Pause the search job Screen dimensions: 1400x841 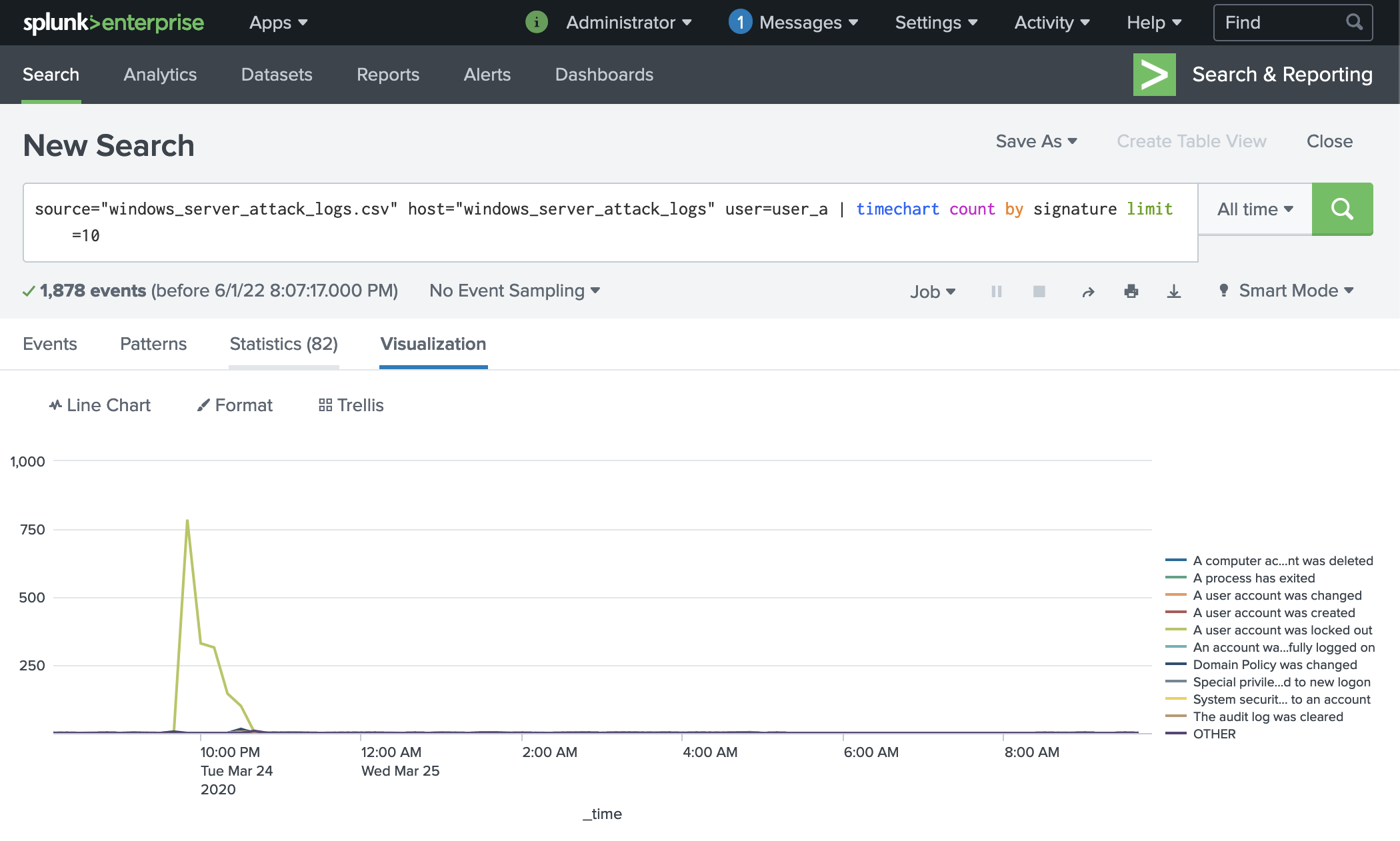pyautogui.click(x=997, y=291)
